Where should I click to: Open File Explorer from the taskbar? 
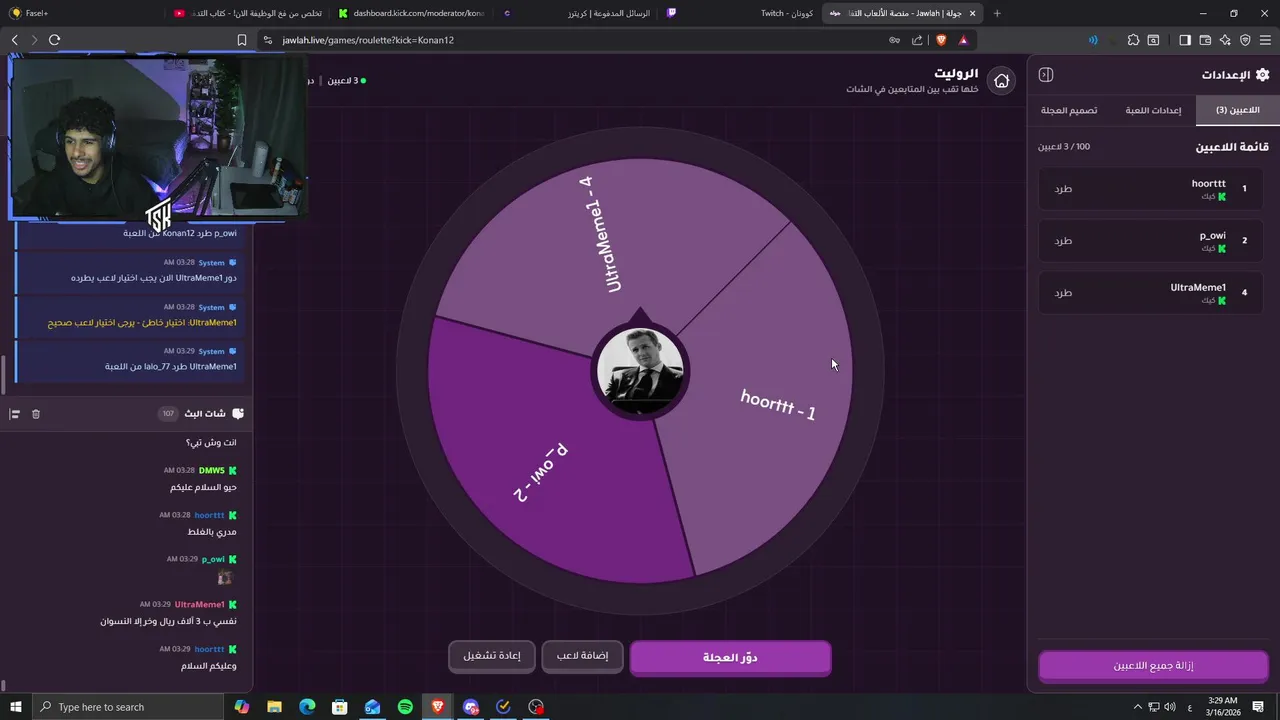pos(274,707)
